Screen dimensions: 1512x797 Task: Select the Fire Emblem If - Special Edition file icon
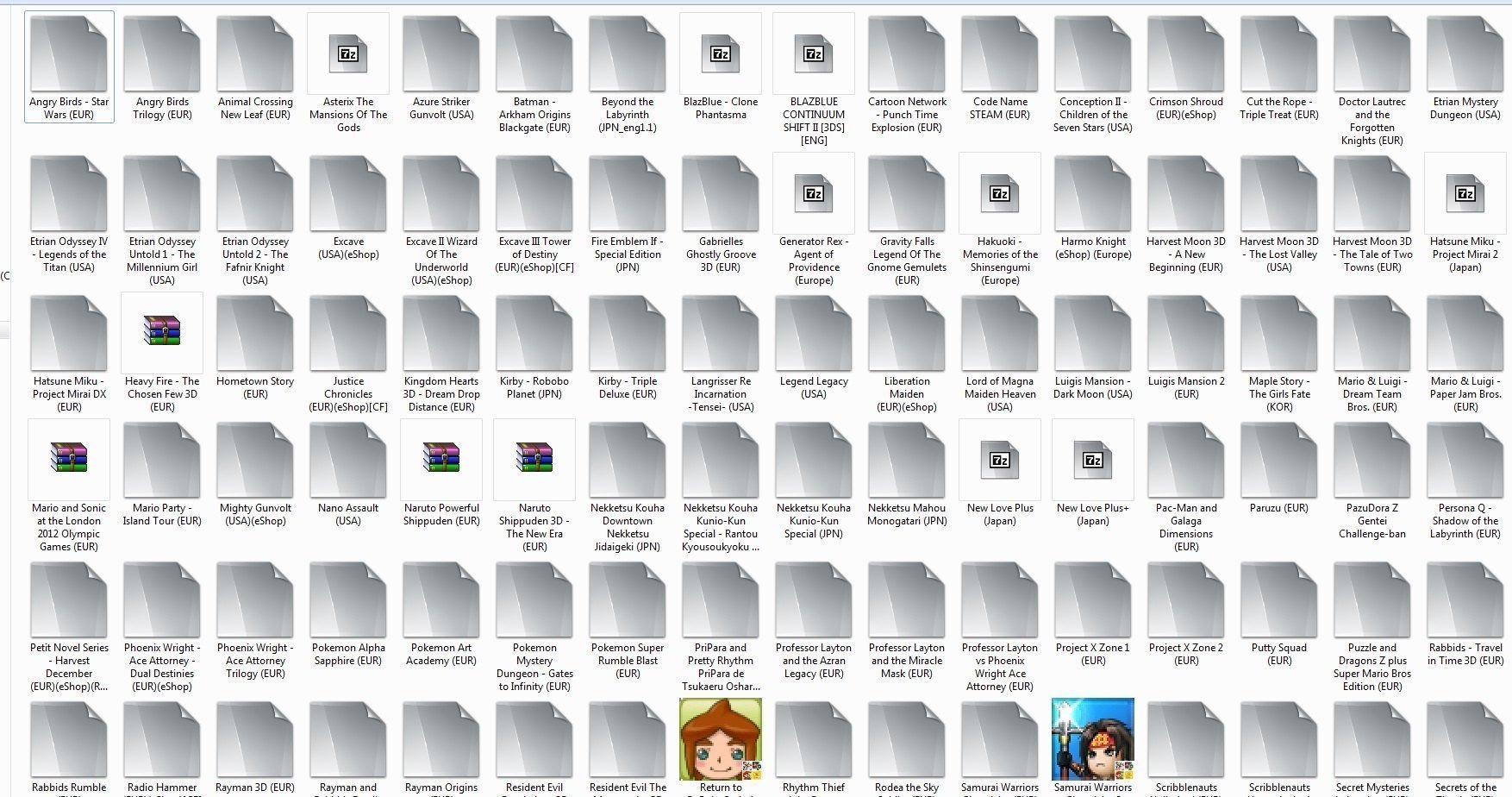click(628, 193)
